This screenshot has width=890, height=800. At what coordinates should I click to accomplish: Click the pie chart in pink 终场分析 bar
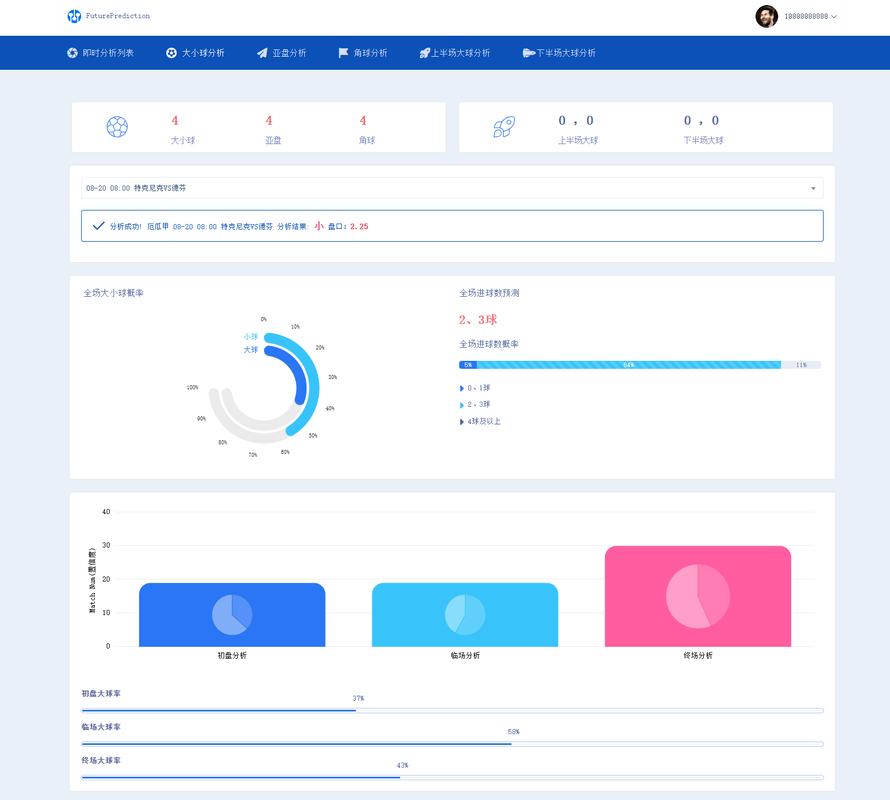(x=698, y=596)
